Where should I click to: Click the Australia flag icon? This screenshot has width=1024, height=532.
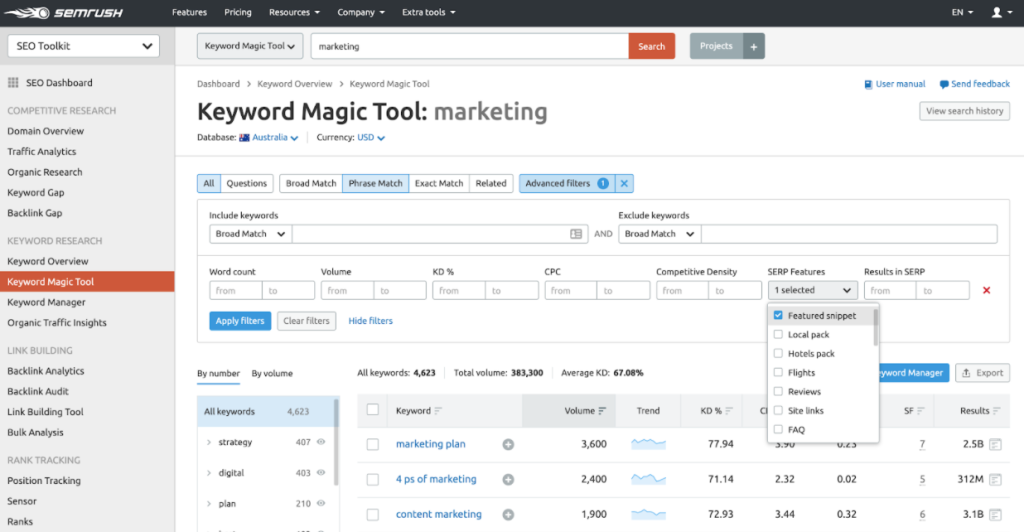pyautogui.click(x=244, y=138)
